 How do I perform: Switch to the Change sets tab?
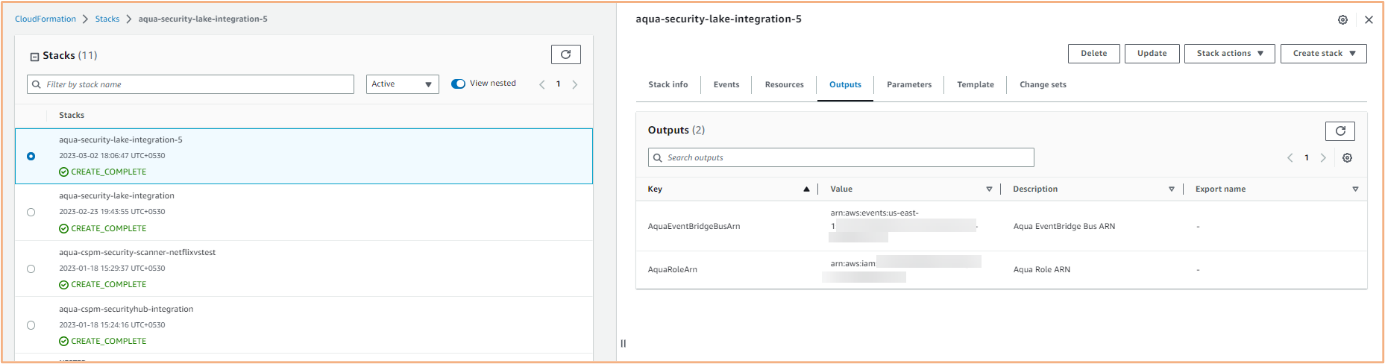[x=1043, y=85]
